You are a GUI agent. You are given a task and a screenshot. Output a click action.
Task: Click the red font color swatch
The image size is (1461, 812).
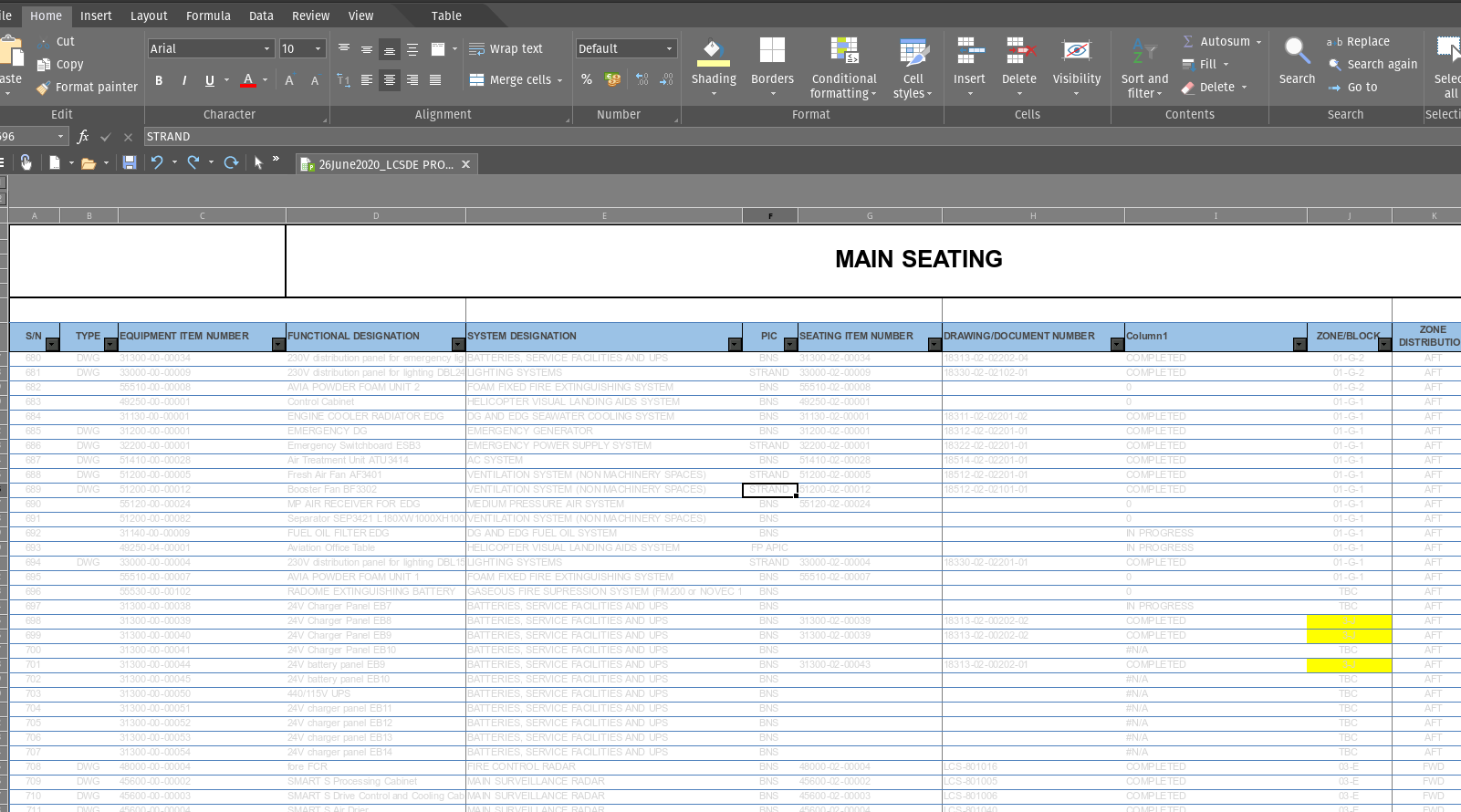click(248, 80)
